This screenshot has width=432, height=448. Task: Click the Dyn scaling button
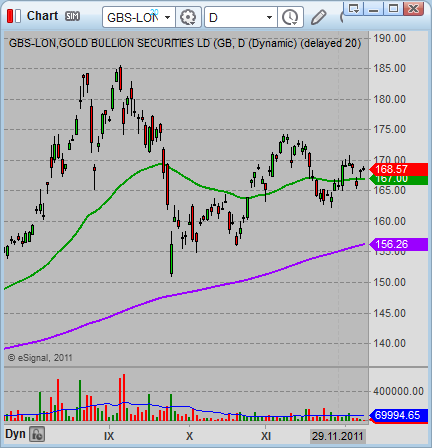point(15,434)
